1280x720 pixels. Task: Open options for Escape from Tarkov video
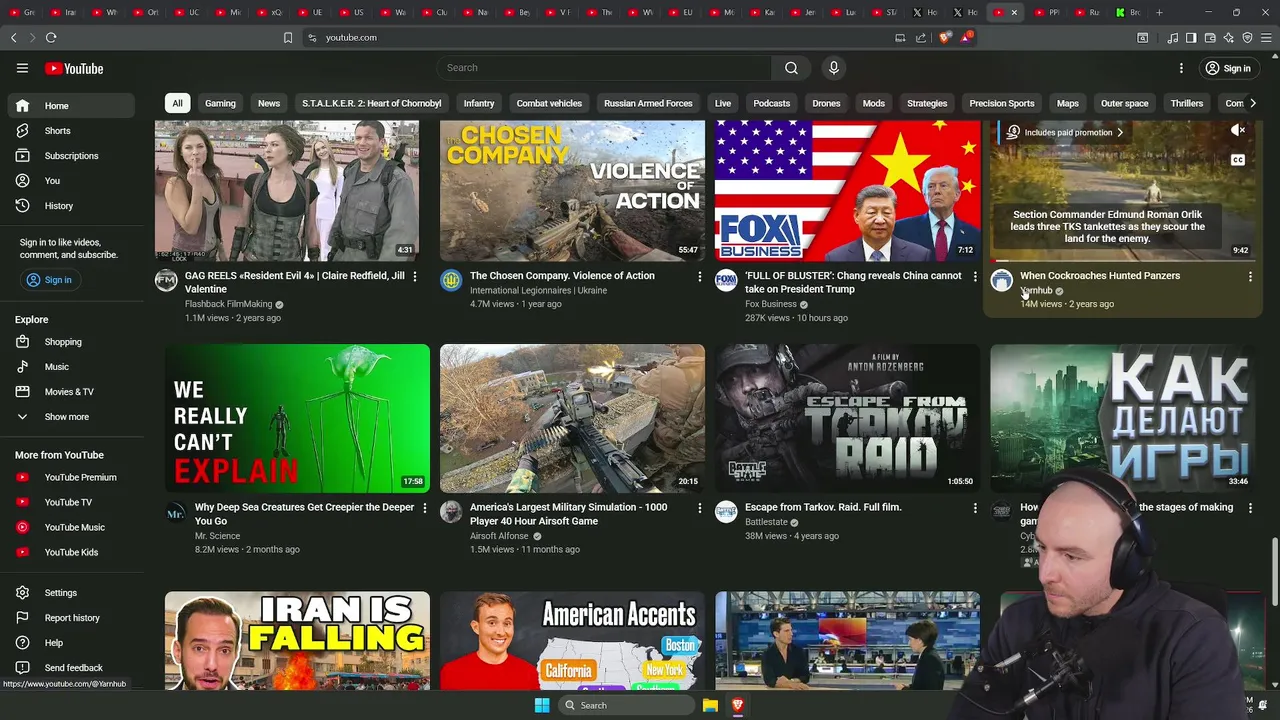click(975, 508)
